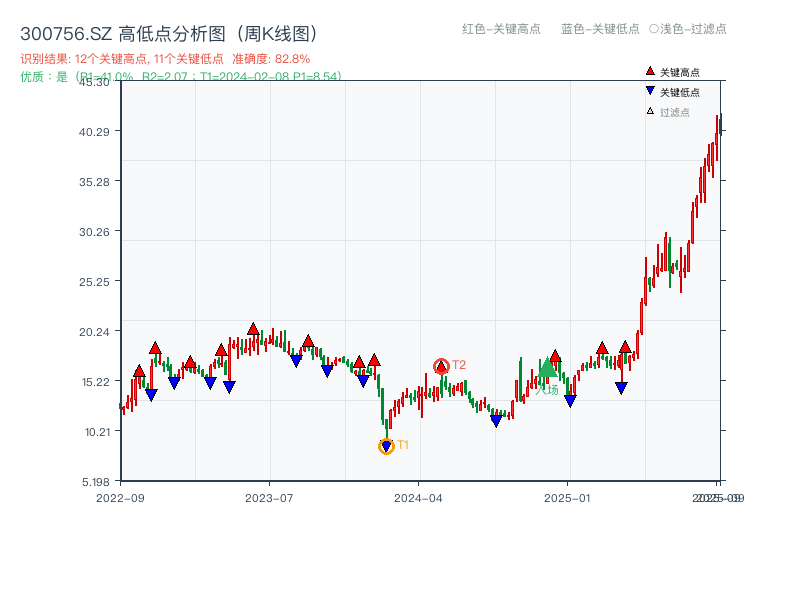This screenshot has width=800, height=600.
Task: Select the red triangle just right of 入场 marker
Action: tap(556, 356)
